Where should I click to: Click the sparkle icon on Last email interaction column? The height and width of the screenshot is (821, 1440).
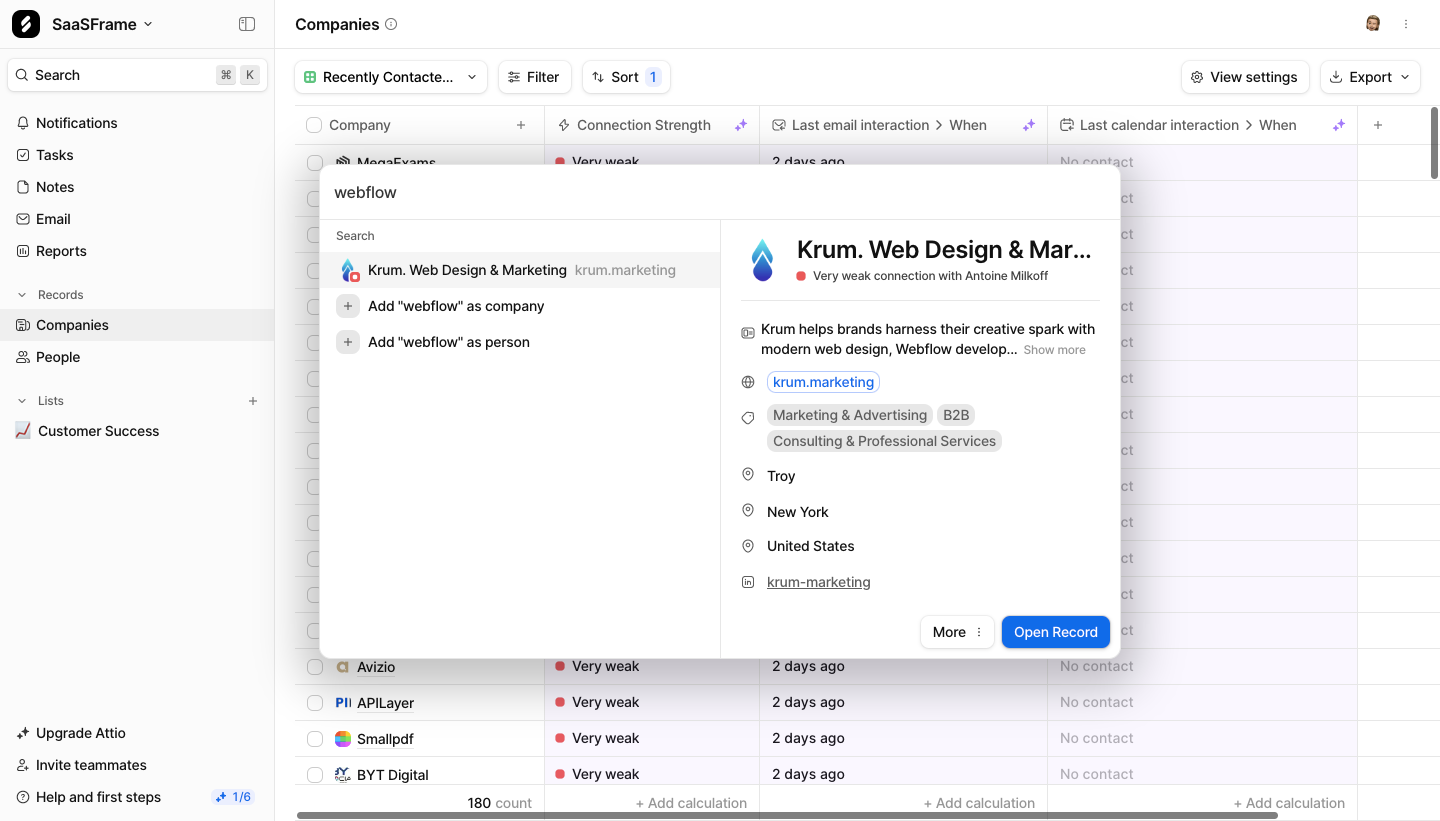pyautogui.click(x=1029, y=125)
